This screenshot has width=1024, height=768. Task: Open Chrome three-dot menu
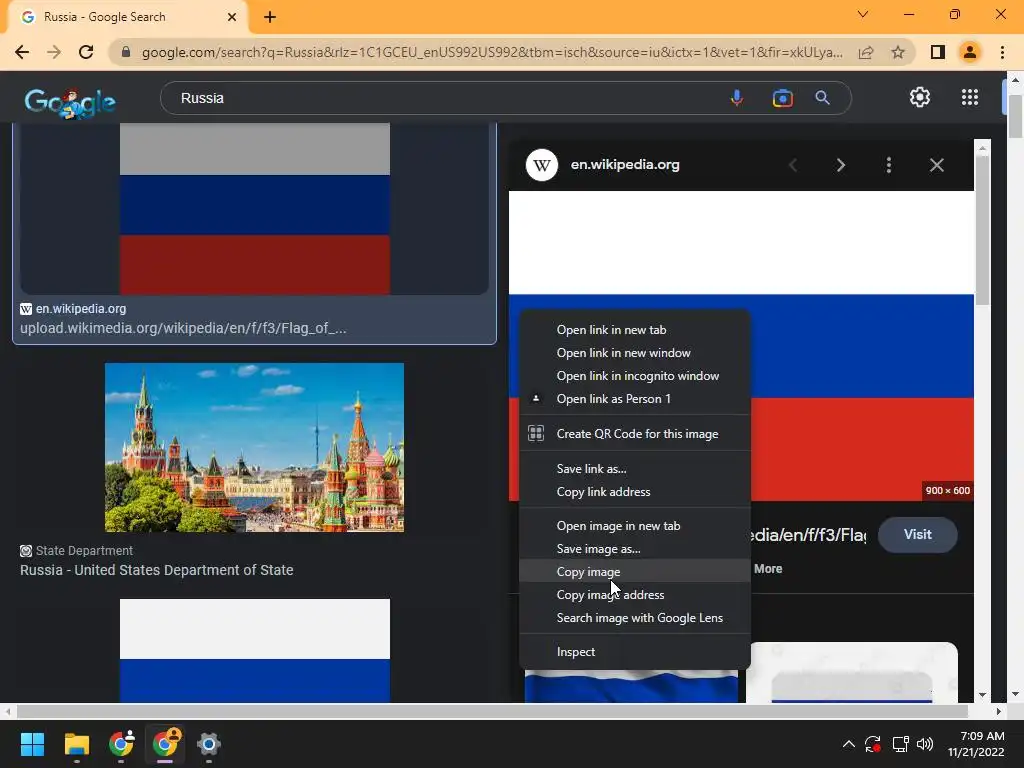pyautogui.click(x=1002, y=52)
